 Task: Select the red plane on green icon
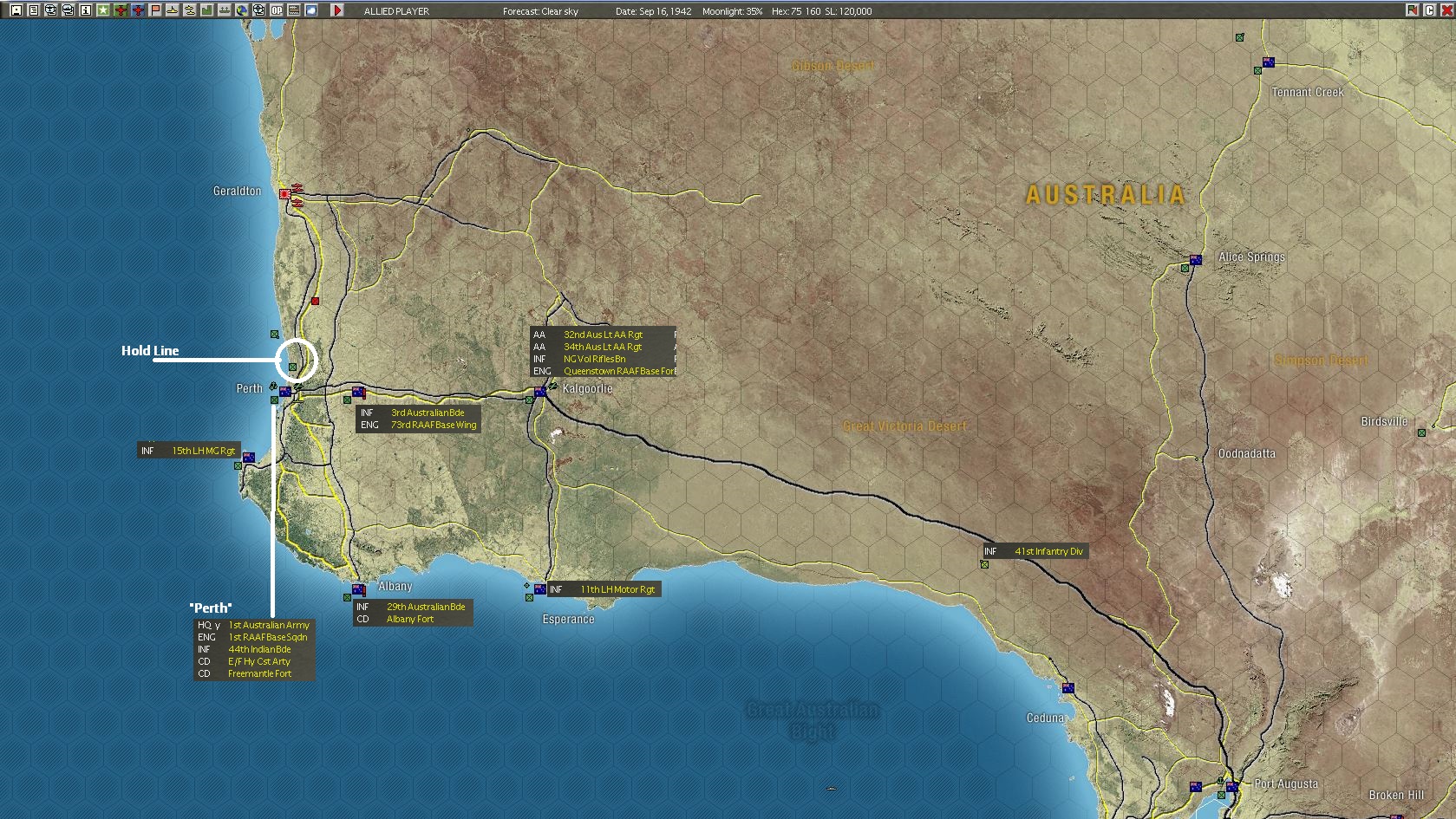pyautogui.click(x=120, y=10)
